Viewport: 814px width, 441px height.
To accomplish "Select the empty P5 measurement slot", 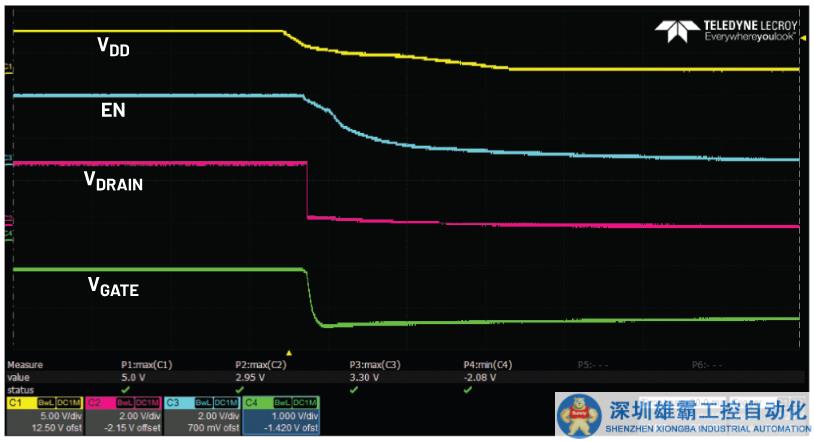I will click(594, 366).
